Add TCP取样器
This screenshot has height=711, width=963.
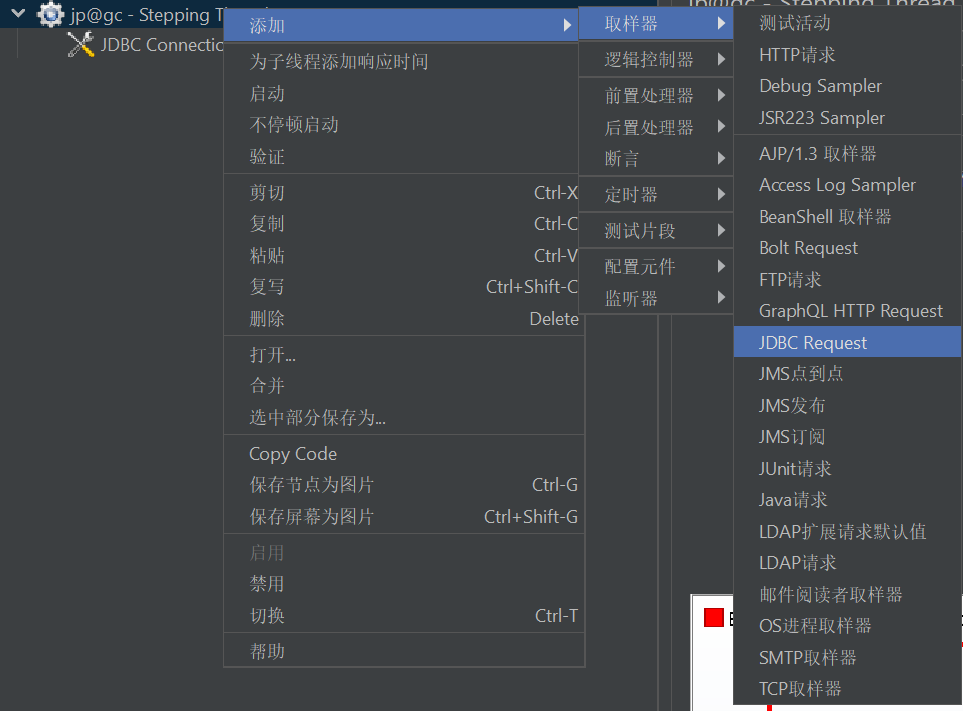coord(848,689)
